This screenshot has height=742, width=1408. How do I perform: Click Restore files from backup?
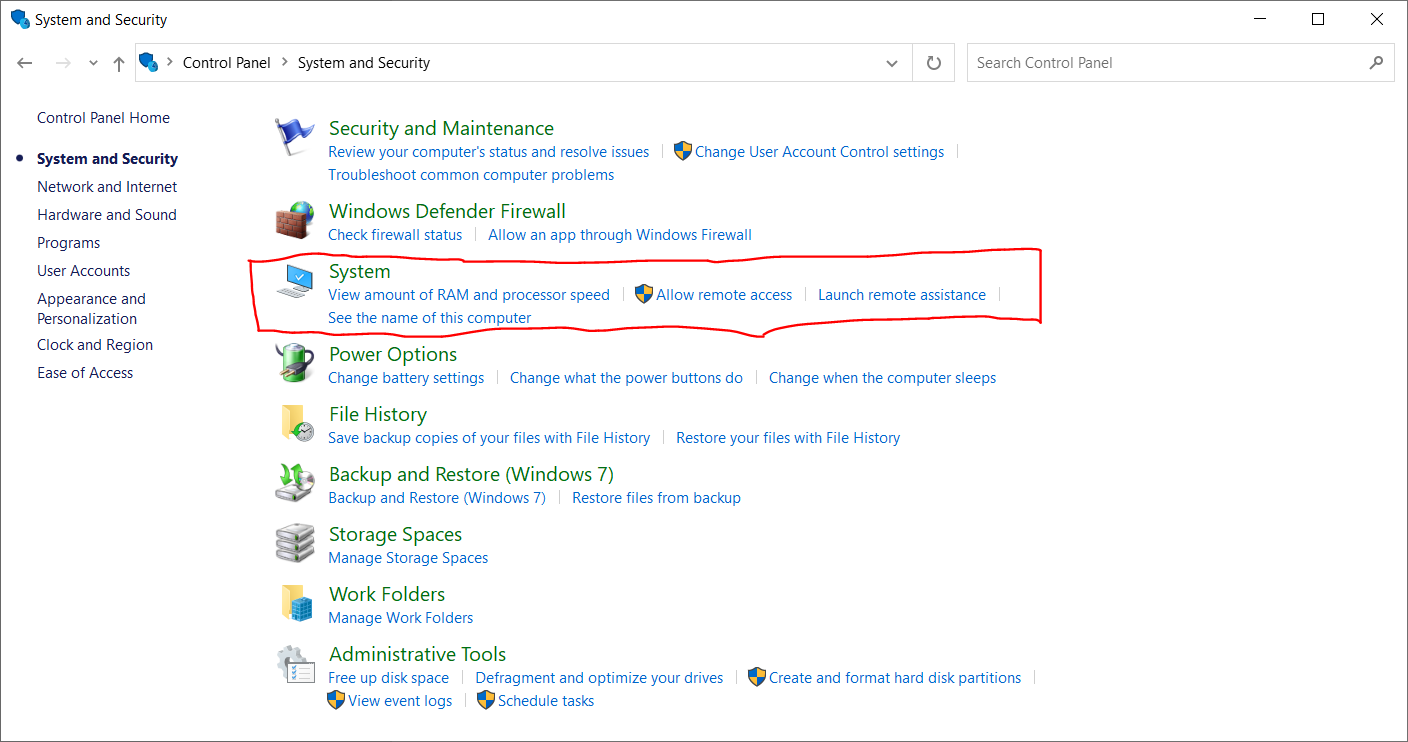pyautogui.click(x=656, y=498)
